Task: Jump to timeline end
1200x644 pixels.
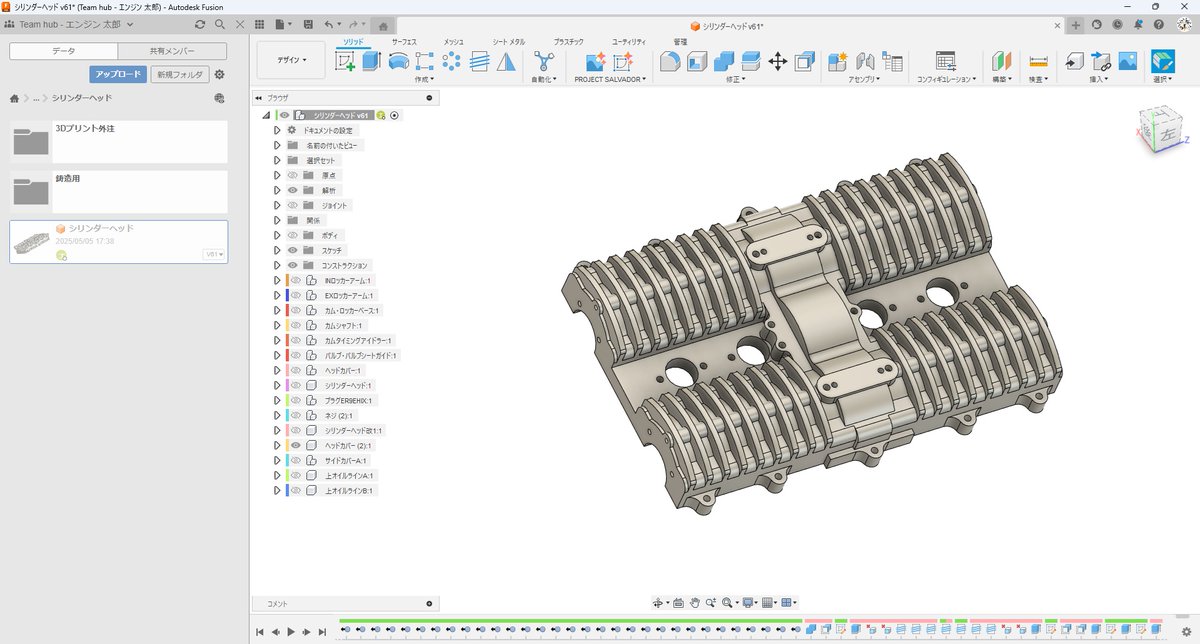Action: point(322,631)
